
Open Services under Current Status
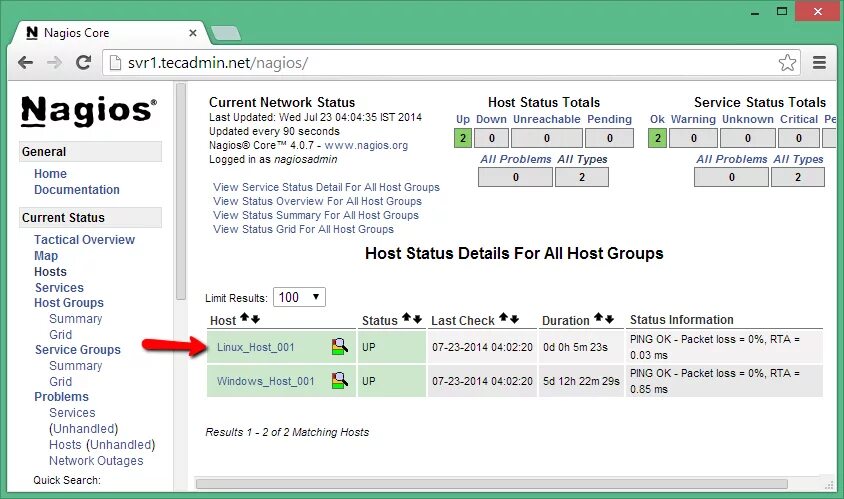pos(59,287)
